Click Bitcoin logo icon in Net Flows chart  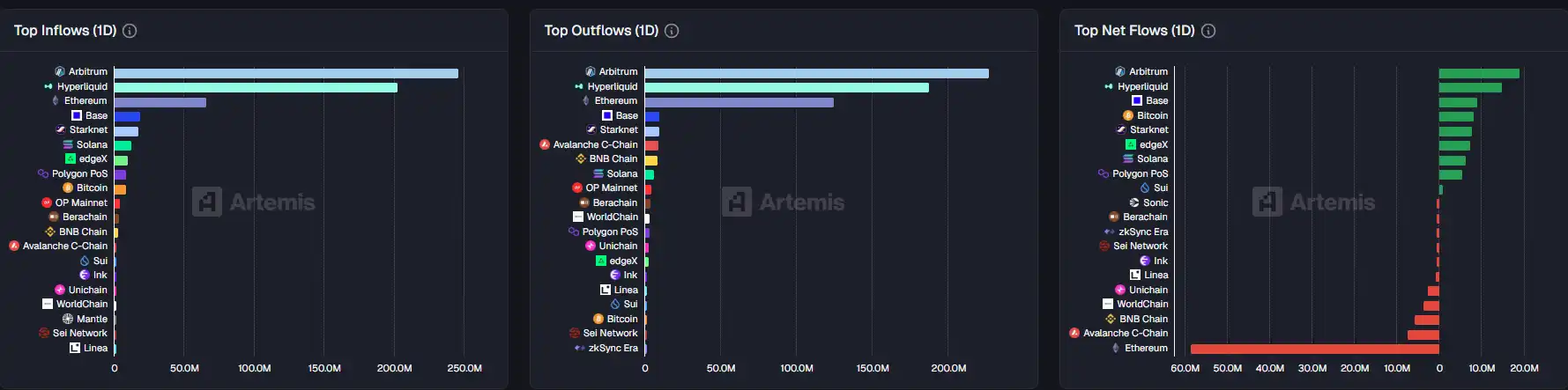point(1128,115)
